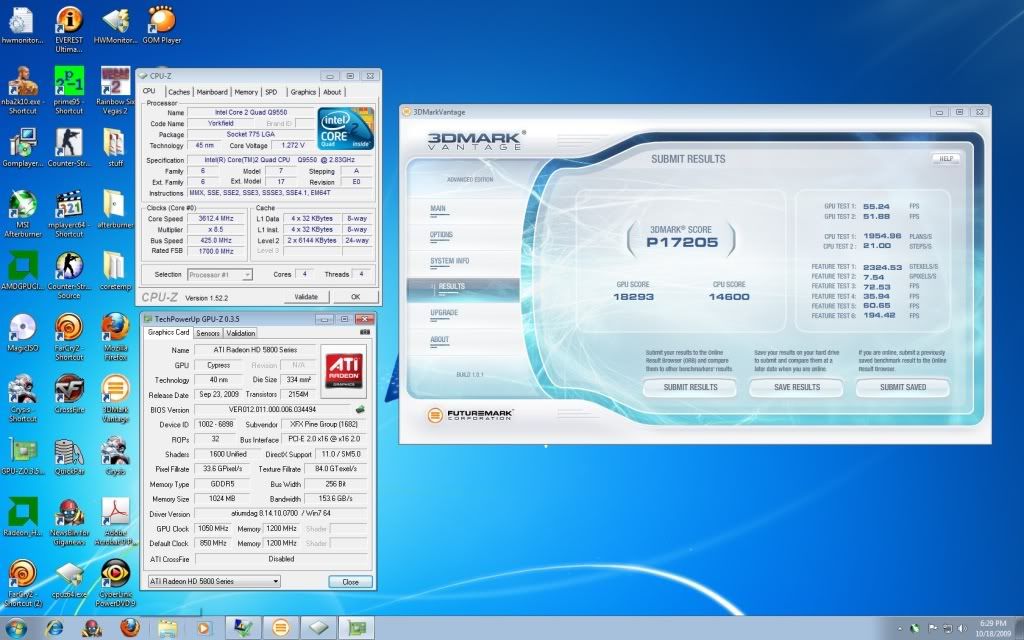Launch Mozilla Firefox from the desktop icon
The image size is (1024, 640).
115,337
